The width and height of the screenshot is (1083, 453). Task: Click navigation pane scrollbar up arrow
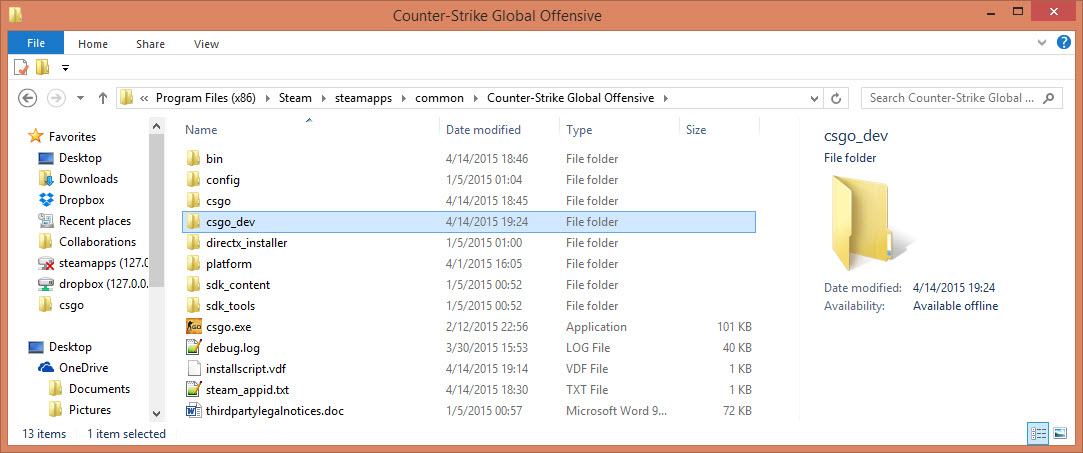[157, 127]
